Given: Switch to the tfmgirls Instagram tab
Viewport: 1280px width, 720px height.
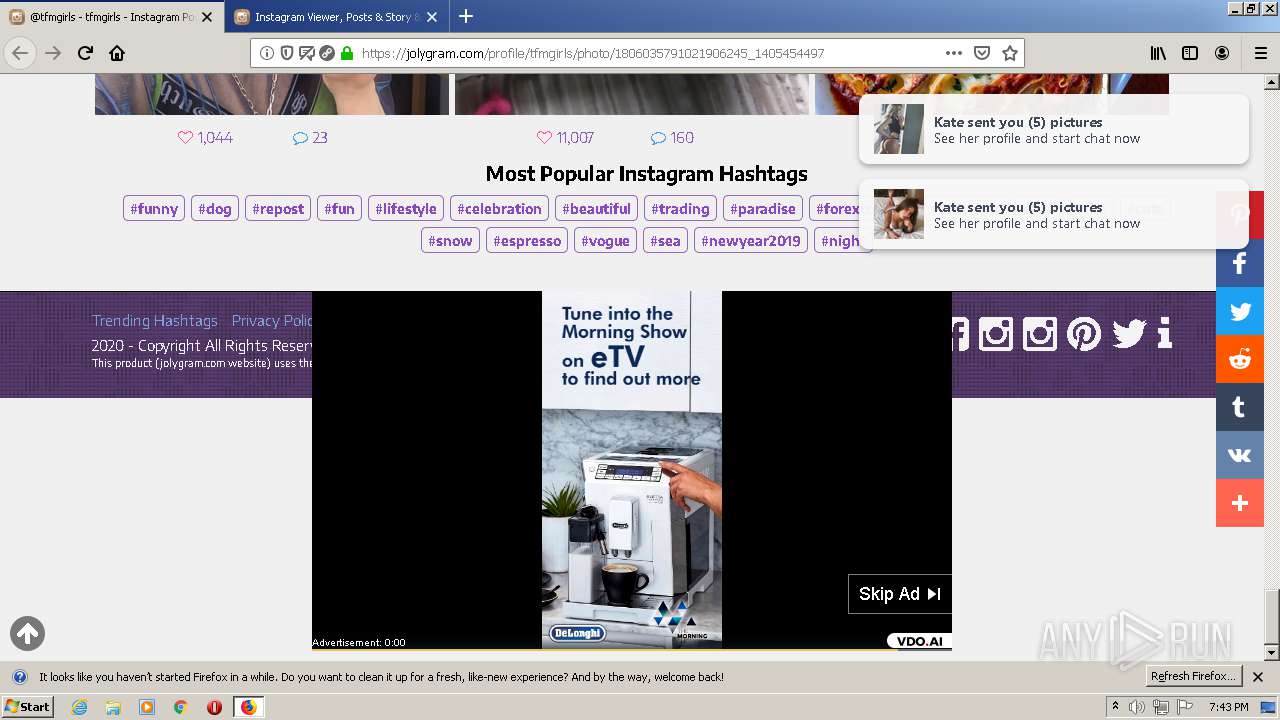Looking at the screenshot, I should (x=111, y=17).
